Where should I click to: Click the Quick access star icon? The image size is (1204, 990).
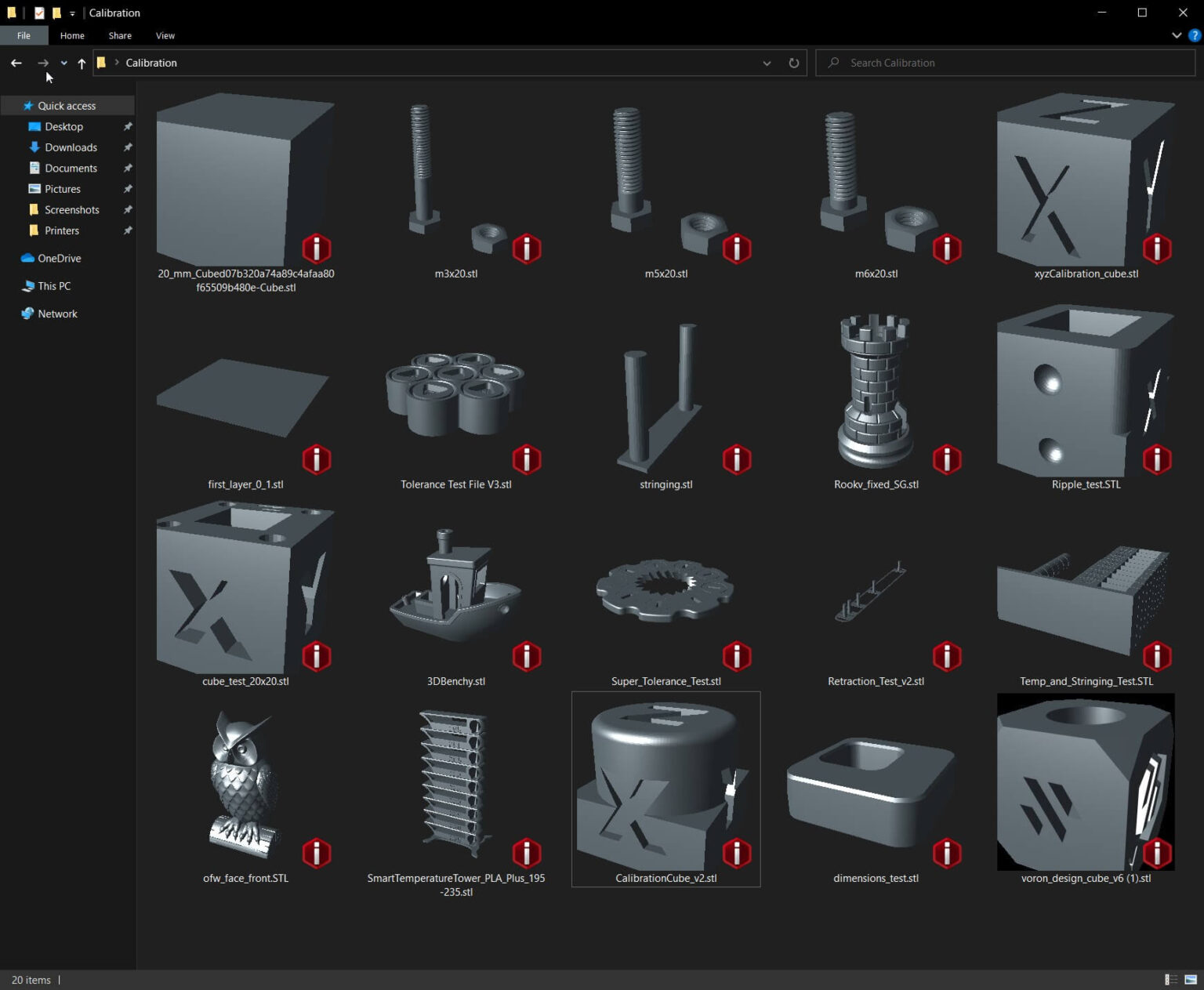[x=28, y=106]
